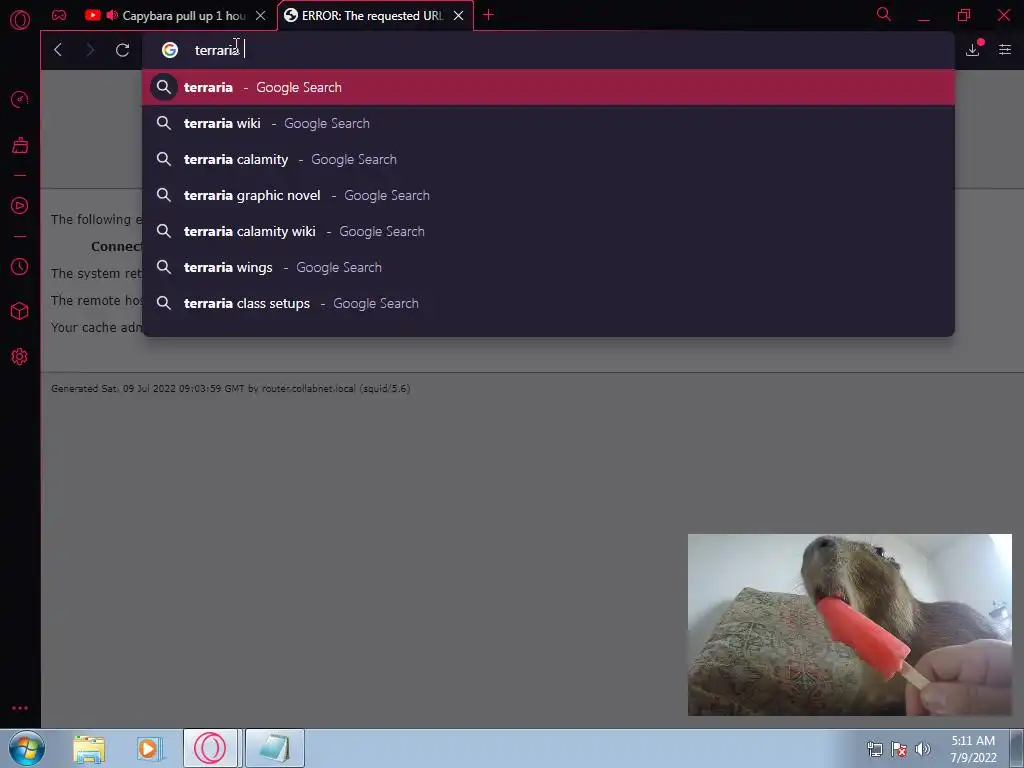
Task: Open the Easy Setup sliders icon
Action: pos(1004,50)
